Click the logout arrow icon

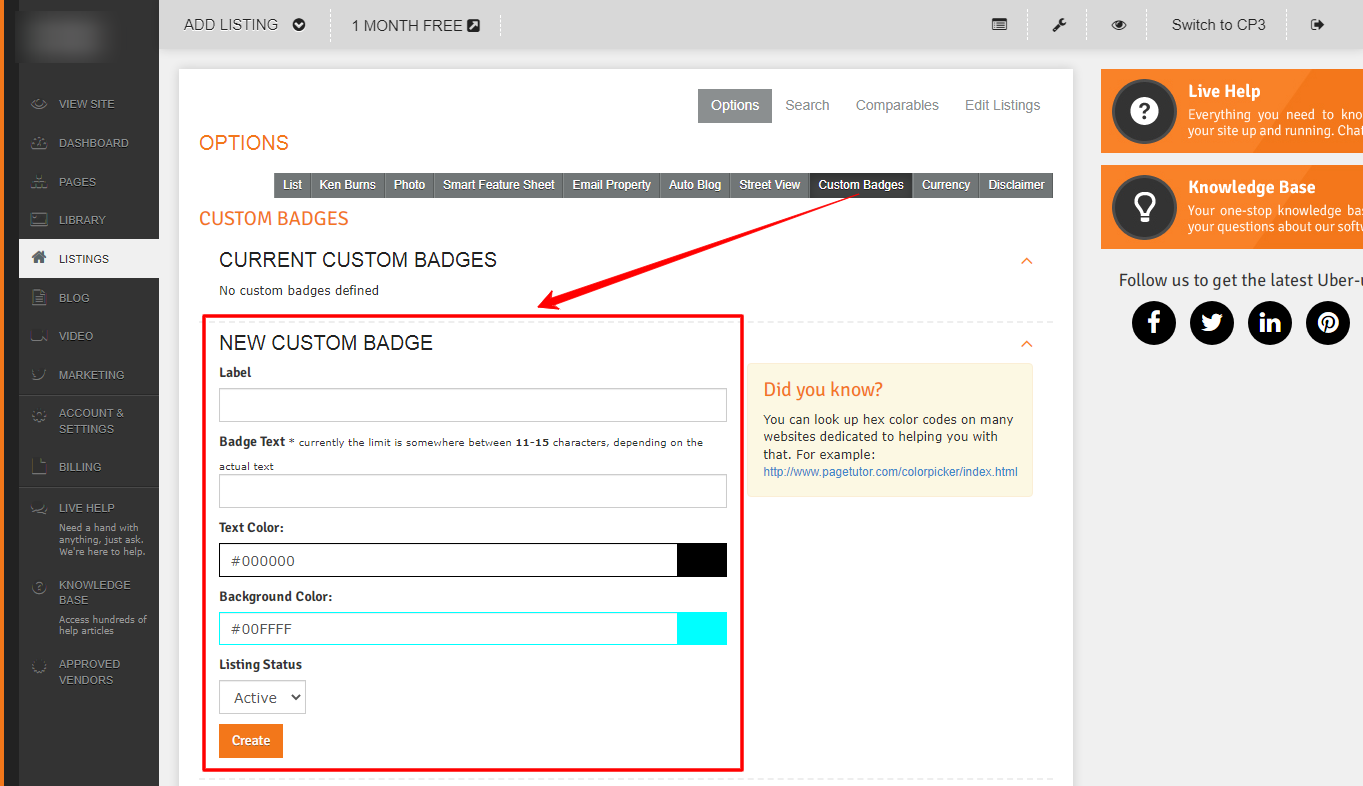pyautogui.click(x=1318, y=25)
